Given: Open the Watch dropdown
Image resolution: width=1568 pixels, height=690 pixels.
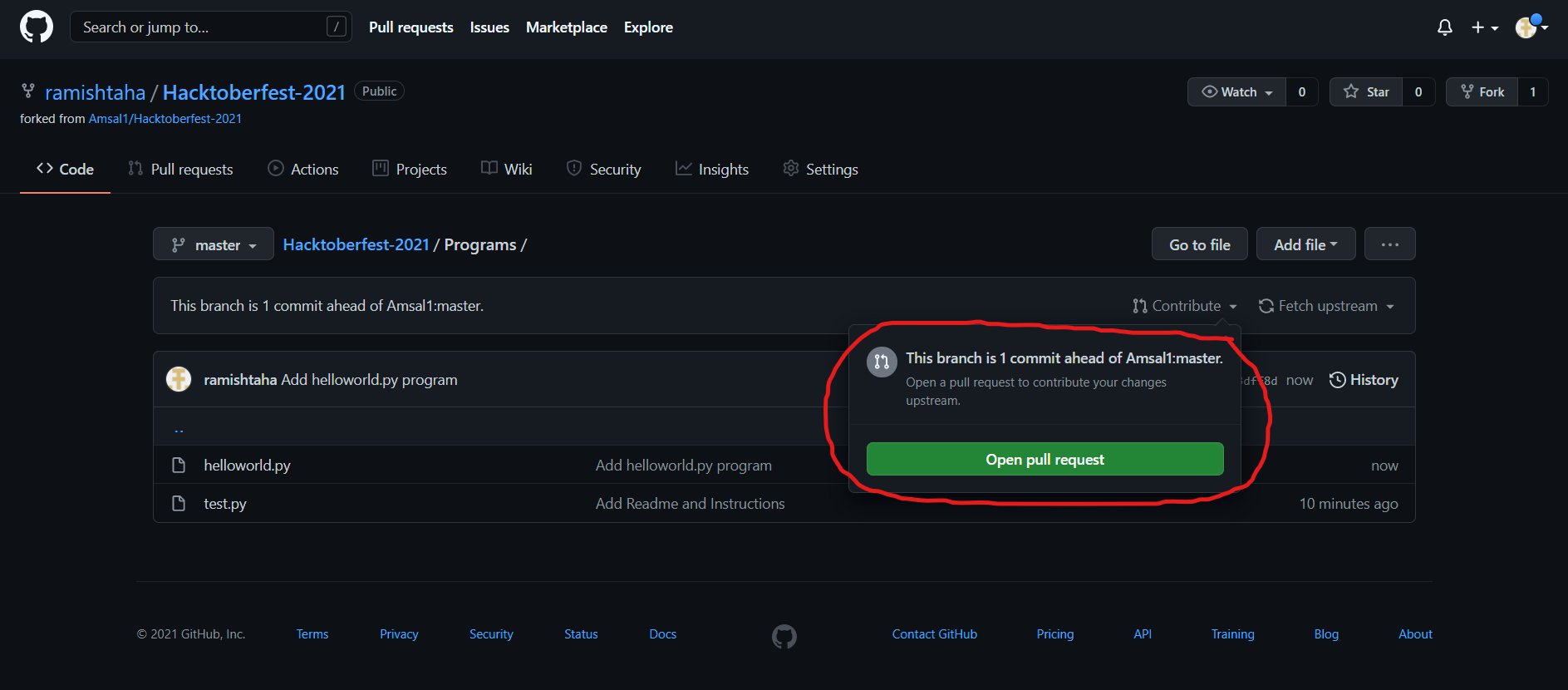Looking at the screenshot, I should [1237, 92].
